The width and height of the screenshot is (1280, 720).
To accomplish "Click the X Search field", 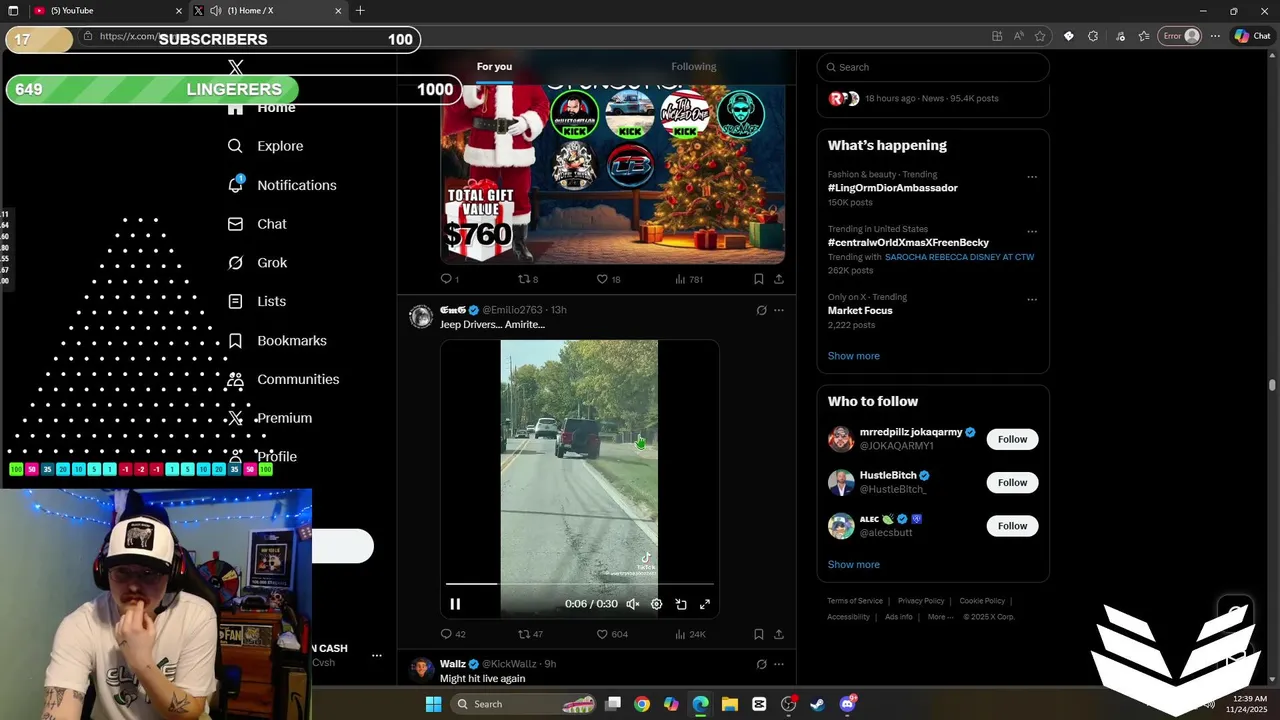I will 933,67.
